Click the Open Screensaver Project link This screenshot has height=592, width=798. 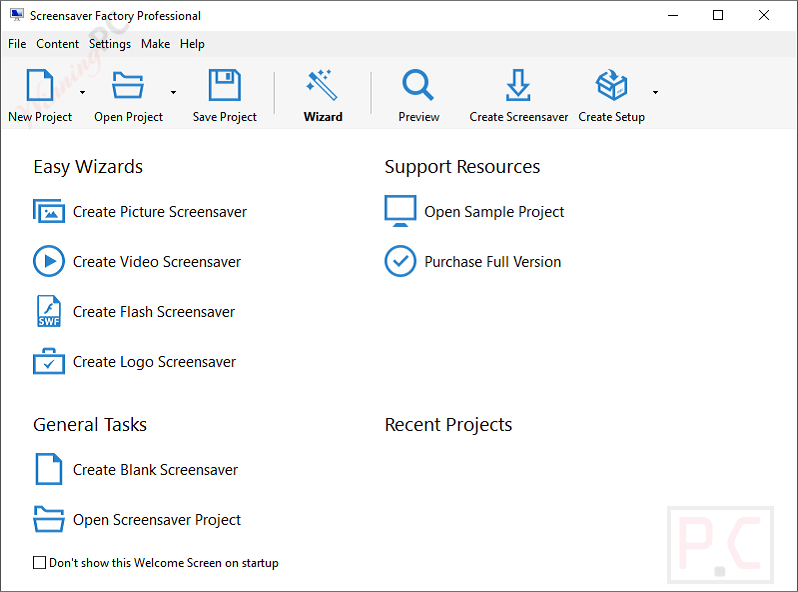click(157, 520)
